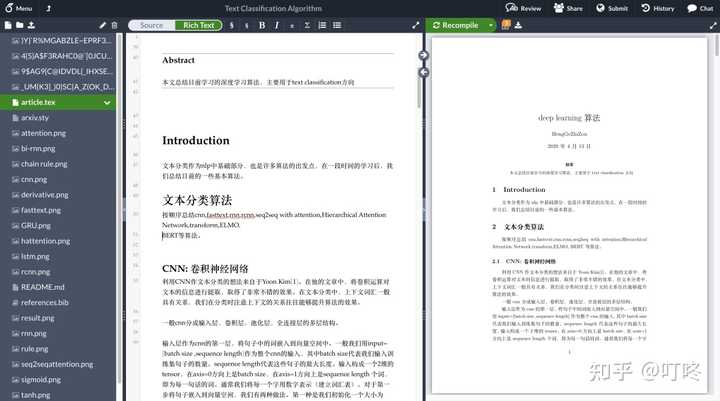Open the Overleaf Menu

(18, 8)
